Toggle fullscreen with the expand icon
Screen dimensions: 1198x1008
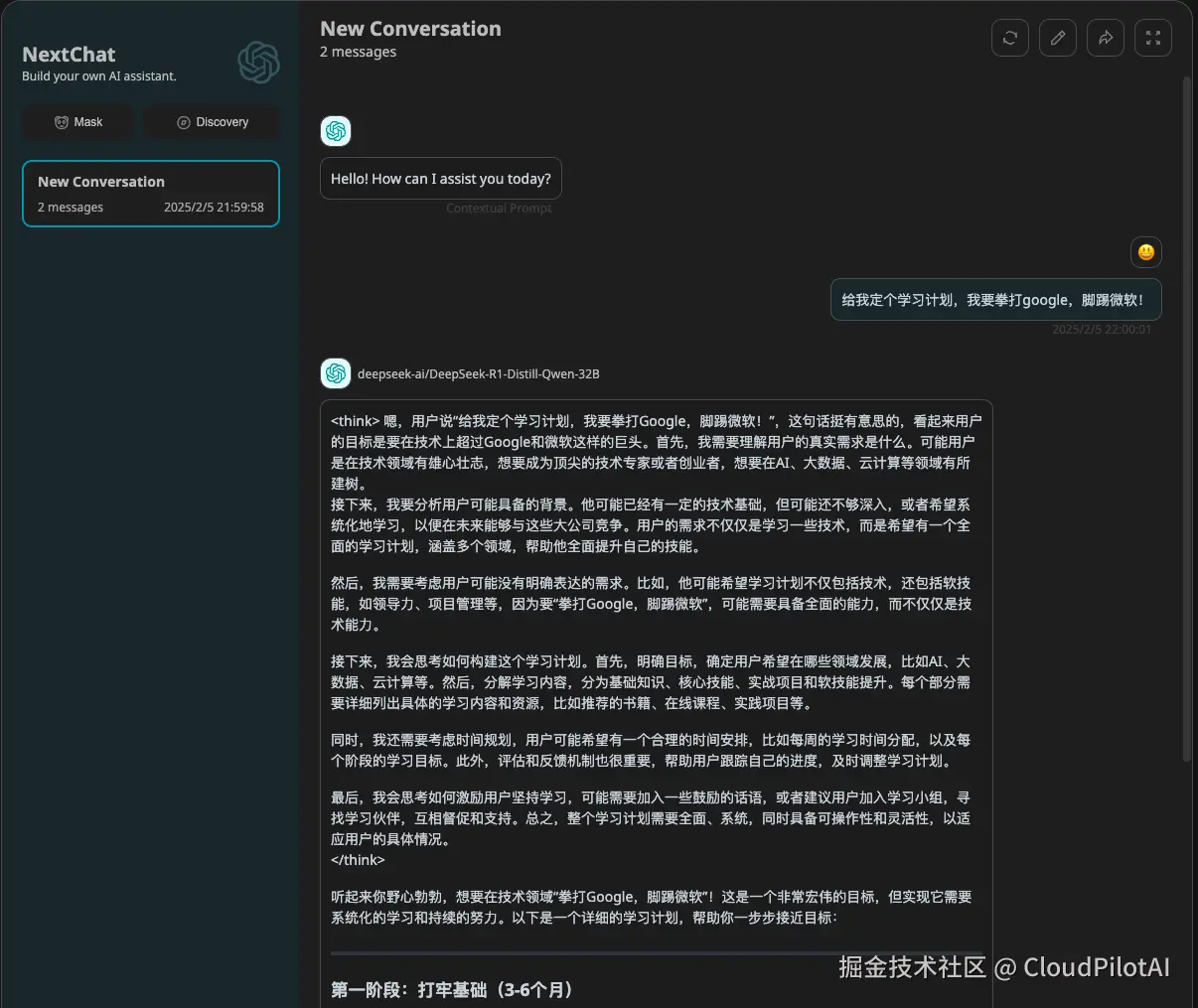click(x=1153, y=38)
